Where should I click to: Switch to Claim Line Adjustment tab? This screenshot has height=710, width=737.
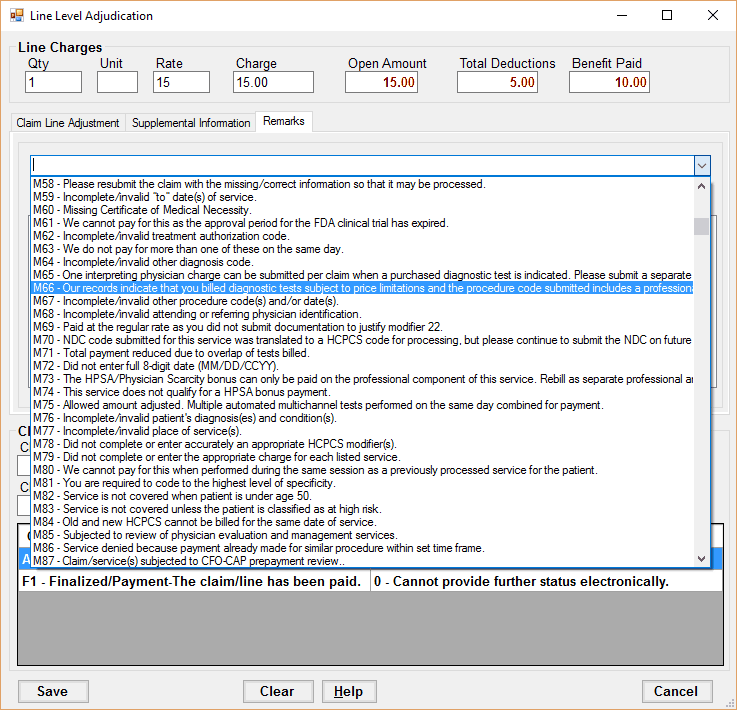68,123
